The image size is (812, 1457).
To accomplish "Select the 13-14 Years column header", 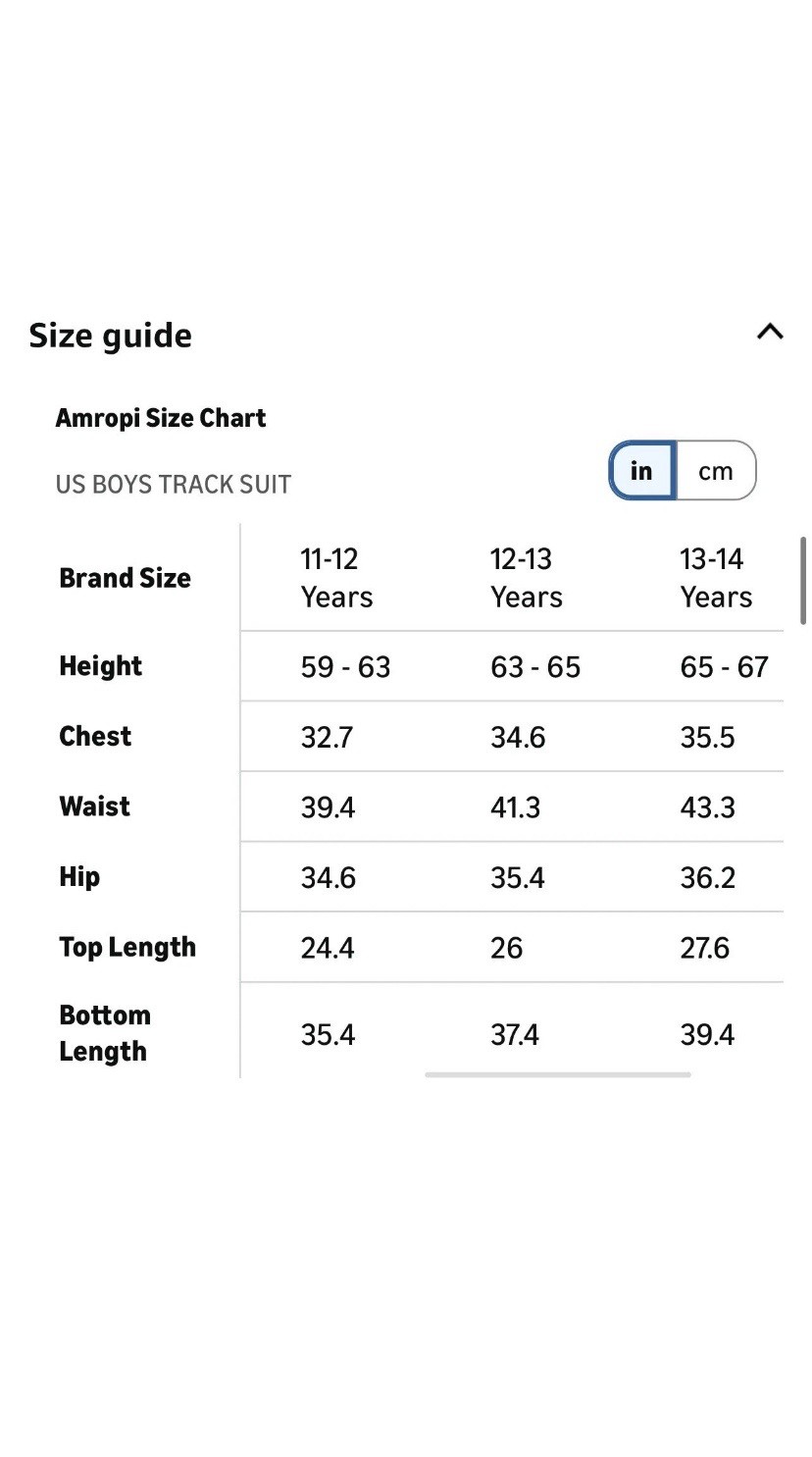I will pos(716,578).
